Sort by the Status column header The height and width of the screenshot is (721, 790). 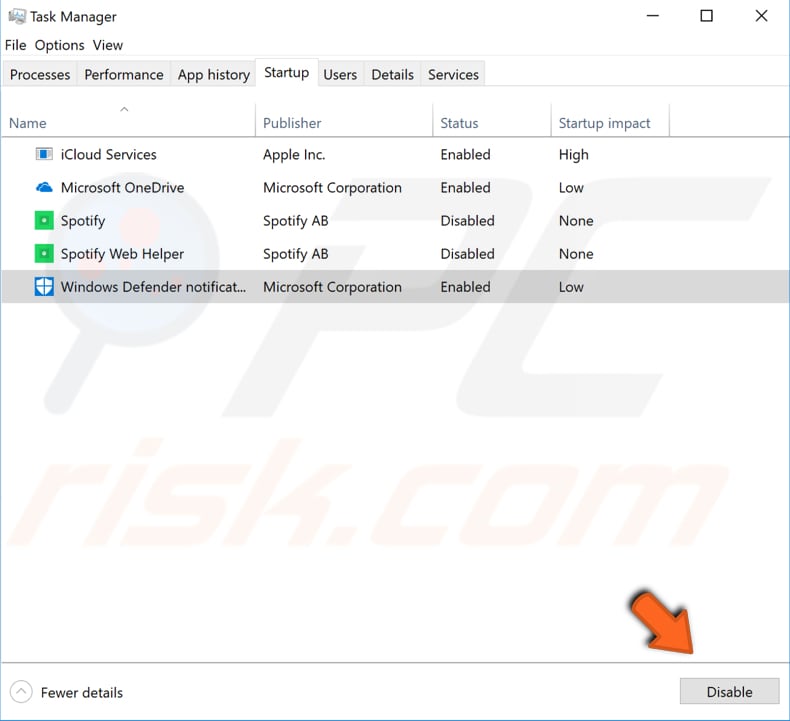(492, 121)
